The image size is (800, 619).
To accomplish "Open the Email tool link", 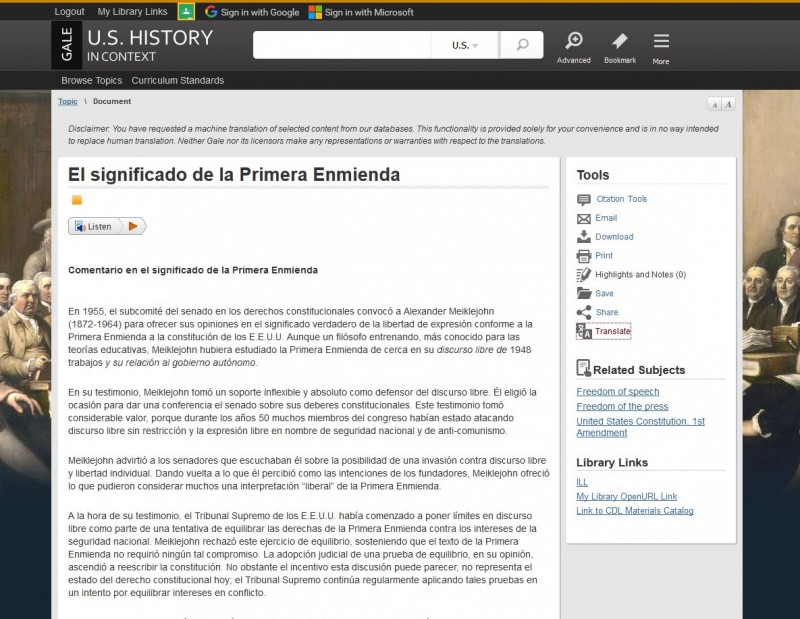I will 606,218.
